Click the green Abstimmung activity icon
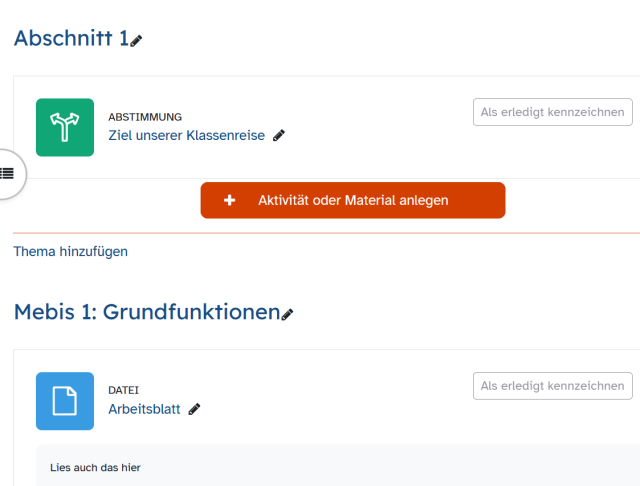The height and width of the screenshot is (486, 640). [65, 127]
